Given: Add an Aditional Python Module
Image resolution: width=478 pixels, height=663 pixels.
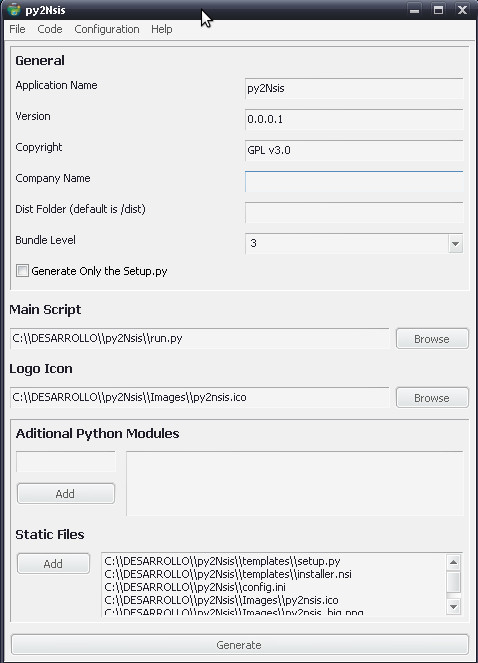Looking at the screenshot, I should click(x=66, y=493).
